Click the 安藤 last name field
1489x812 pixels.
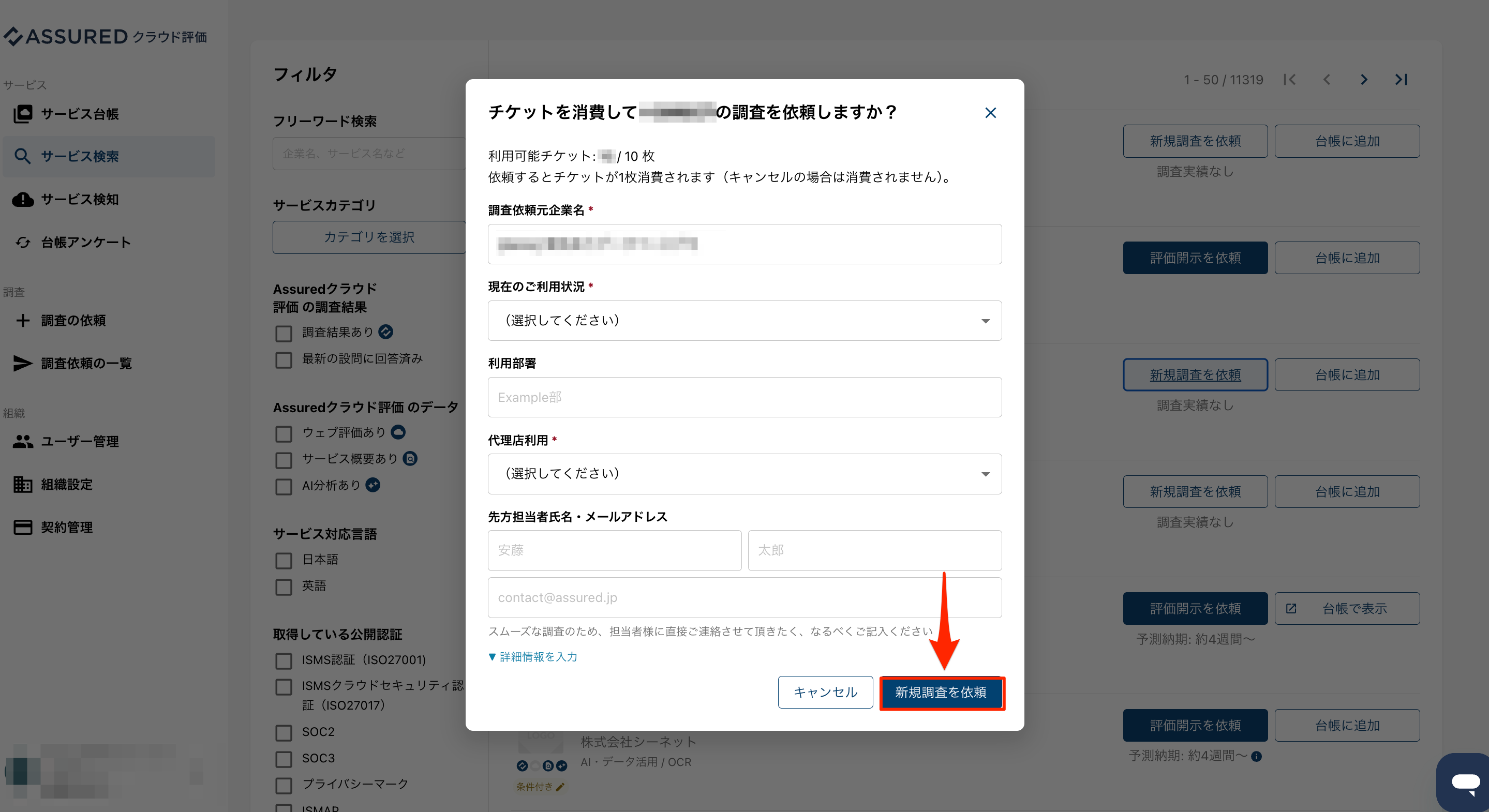click(x=615, y=550)
